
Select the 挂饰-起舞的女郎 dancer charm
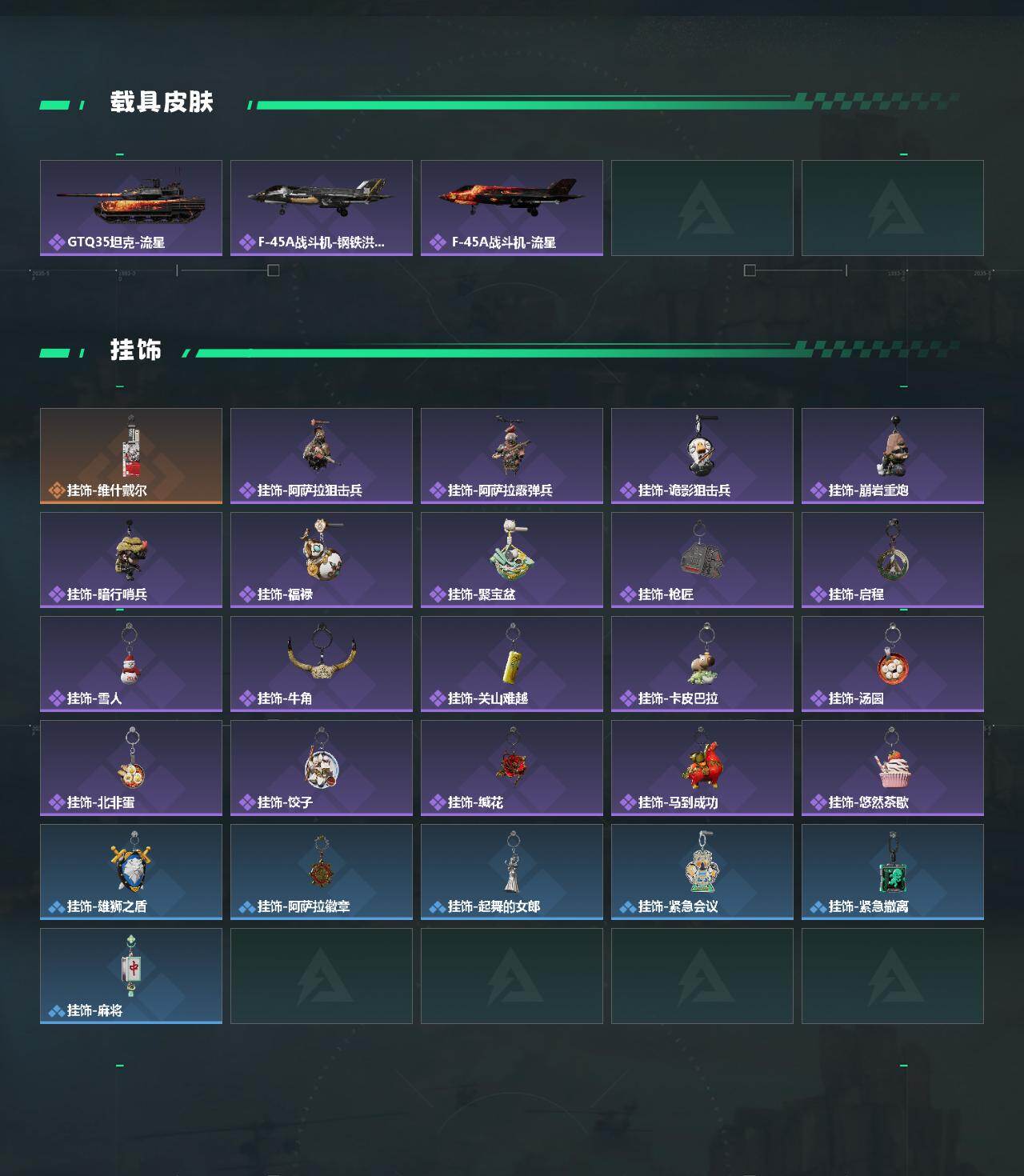tap(512, 872)
